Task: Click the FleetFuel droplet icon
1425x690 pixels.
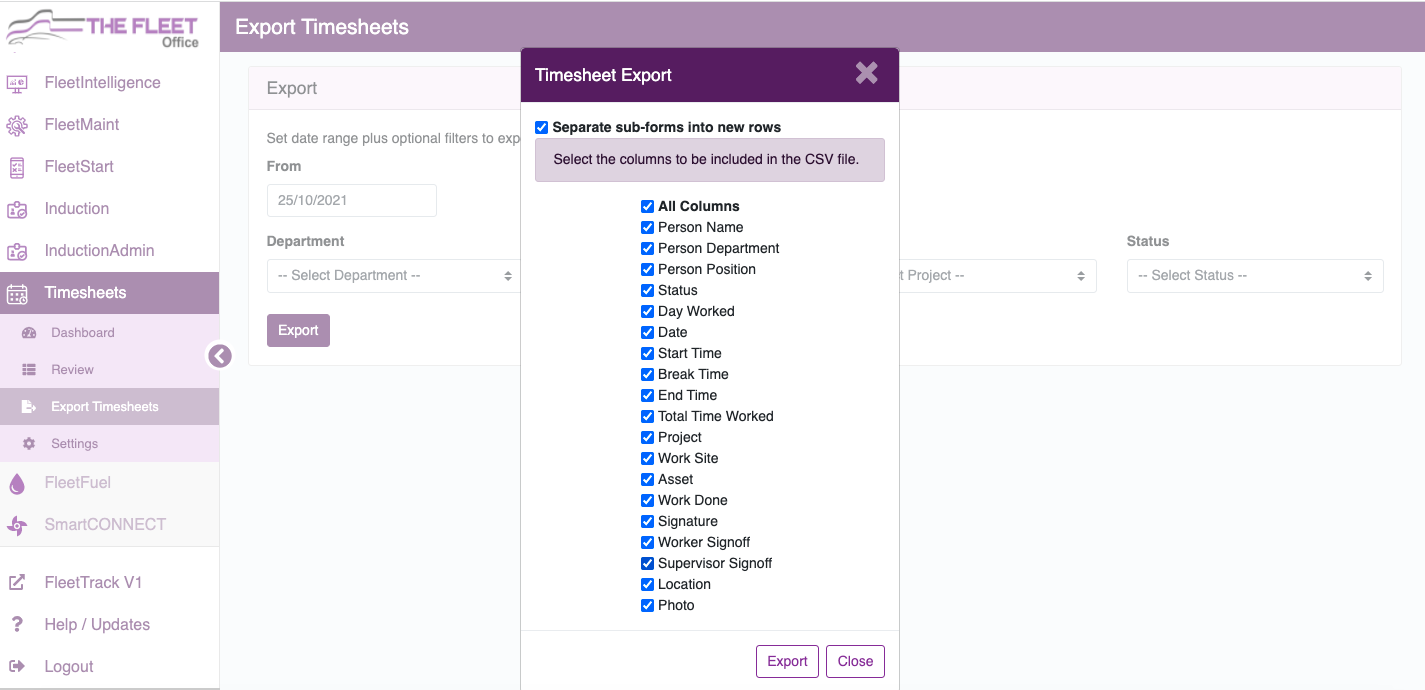Action: 17,484
